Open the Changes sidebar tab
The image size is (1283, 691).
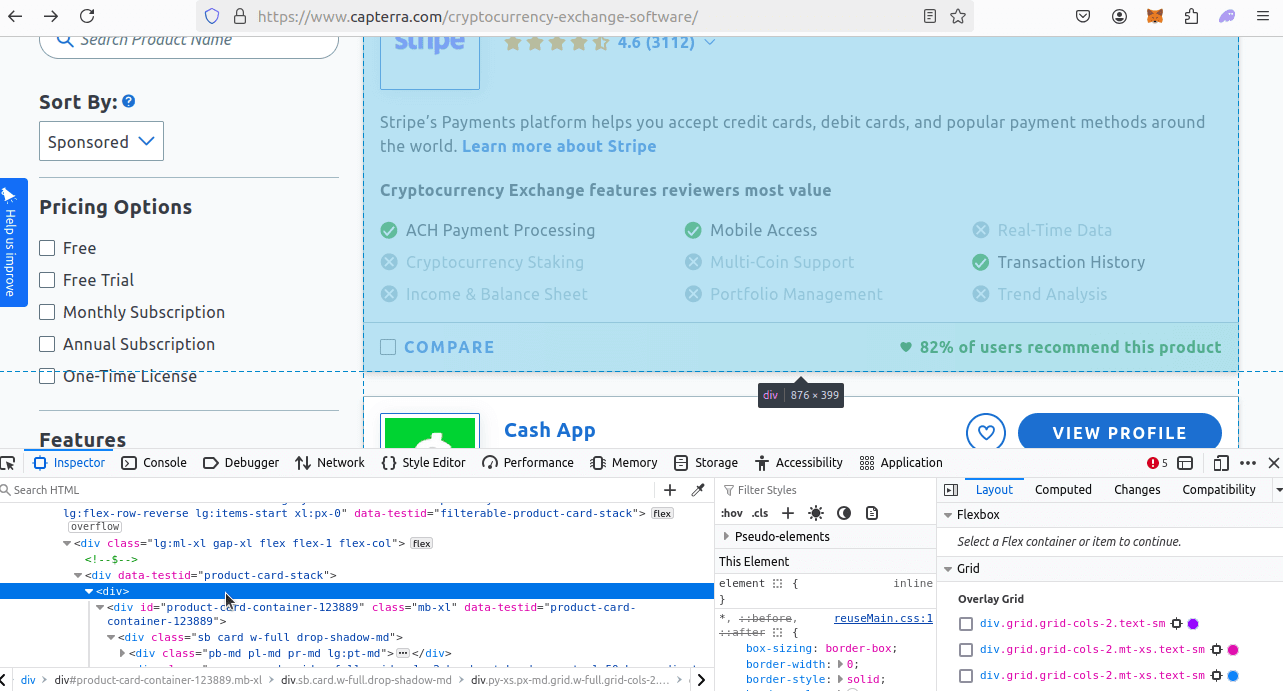point(1137,490)
